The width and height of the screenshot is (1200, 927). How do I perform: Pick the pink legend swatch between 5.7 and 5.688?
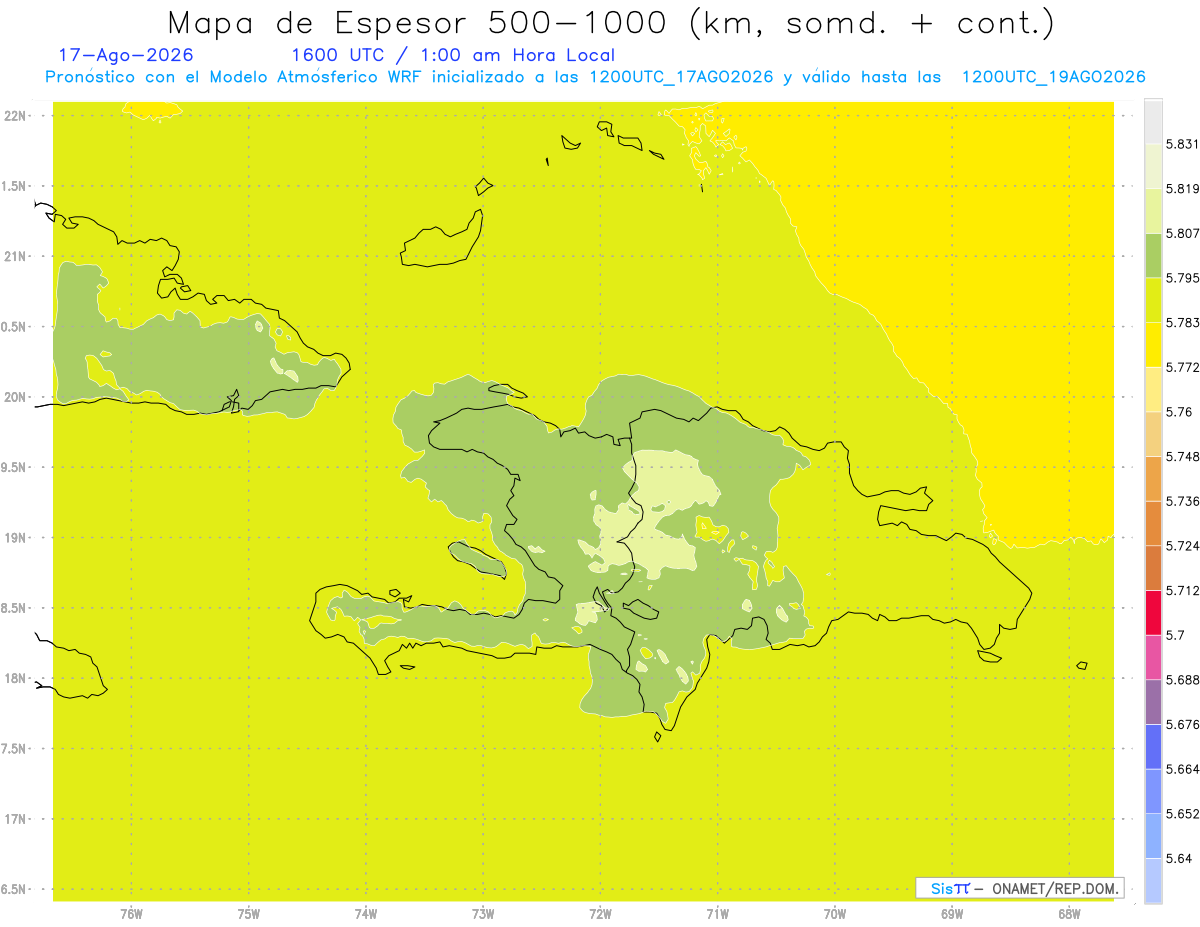pyautogui.click(x=1153, y=657)
